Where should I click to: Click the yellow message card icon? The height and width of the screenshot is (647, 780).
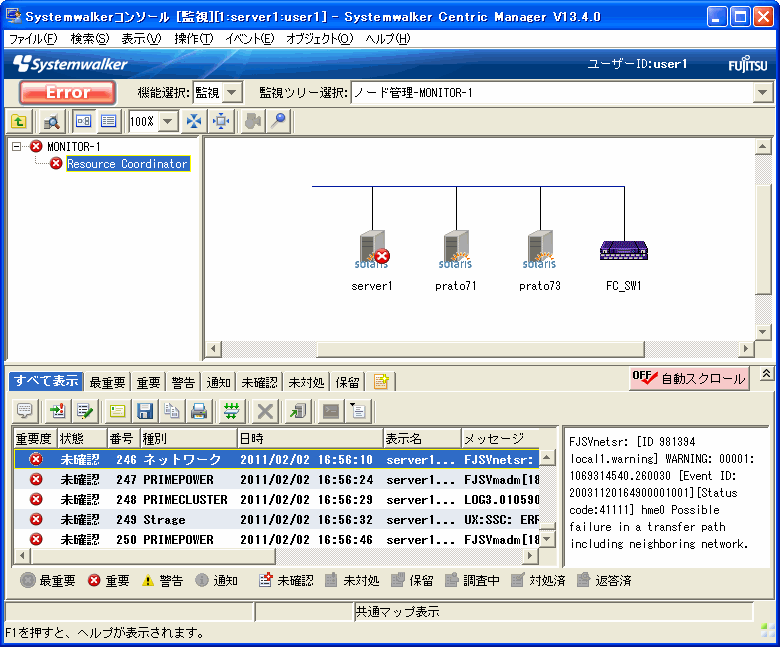click(117, 411)
